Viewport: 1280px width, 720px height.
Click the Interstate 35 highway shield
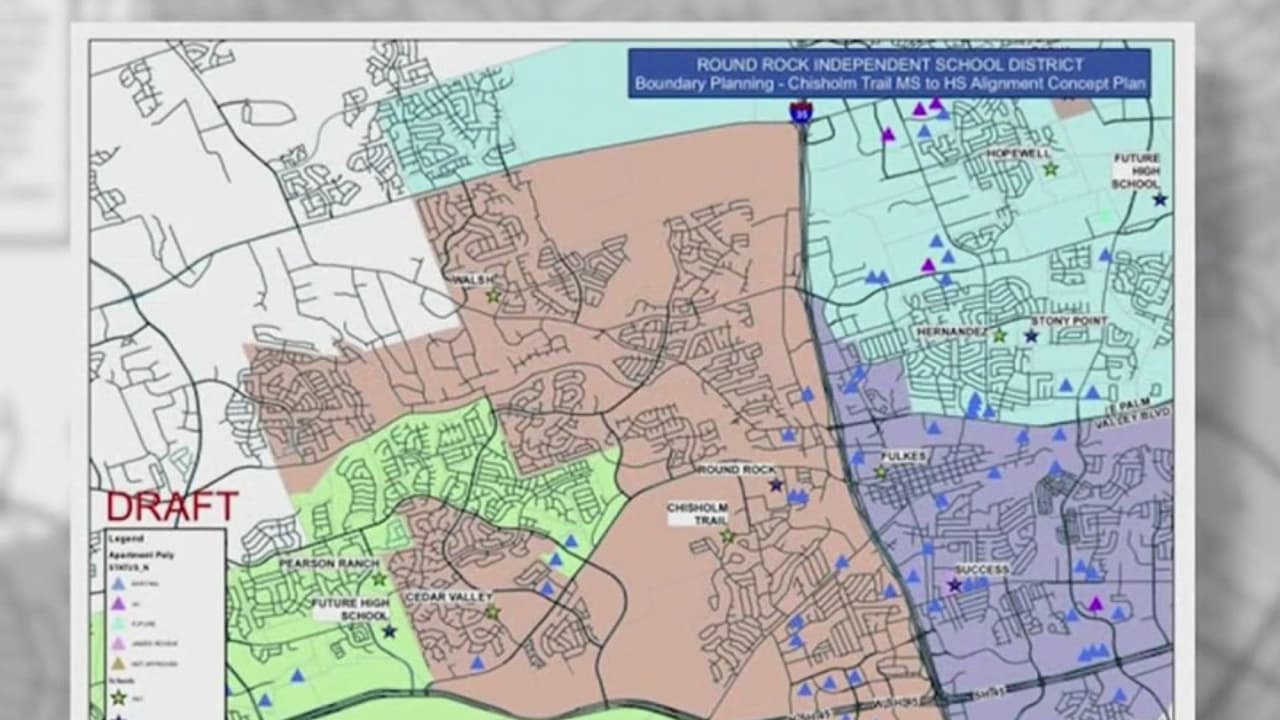click(x=801, y=113)
